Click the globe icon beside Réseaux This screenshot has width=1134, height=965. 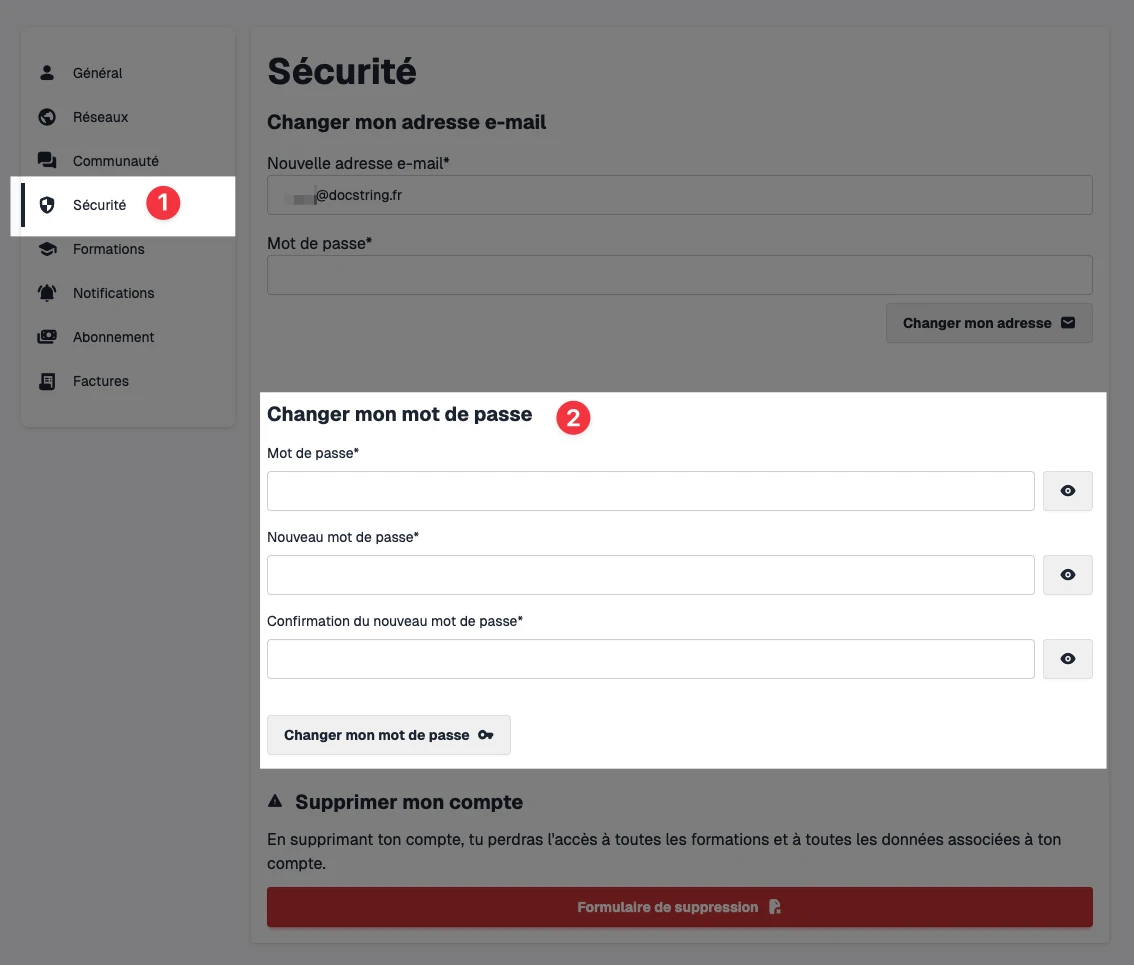coord(46,116)
